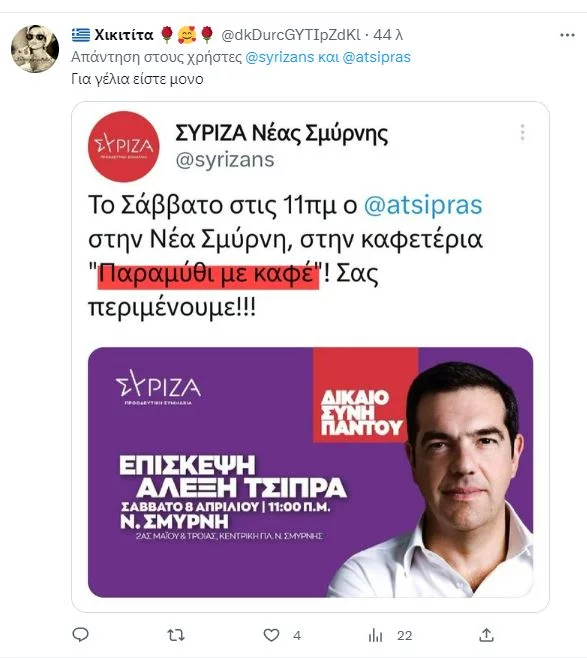Viewport: 587px width, 658px height.
Task: Click the tweet text Για γέλια είστε μονο
Action: [137, 79]
